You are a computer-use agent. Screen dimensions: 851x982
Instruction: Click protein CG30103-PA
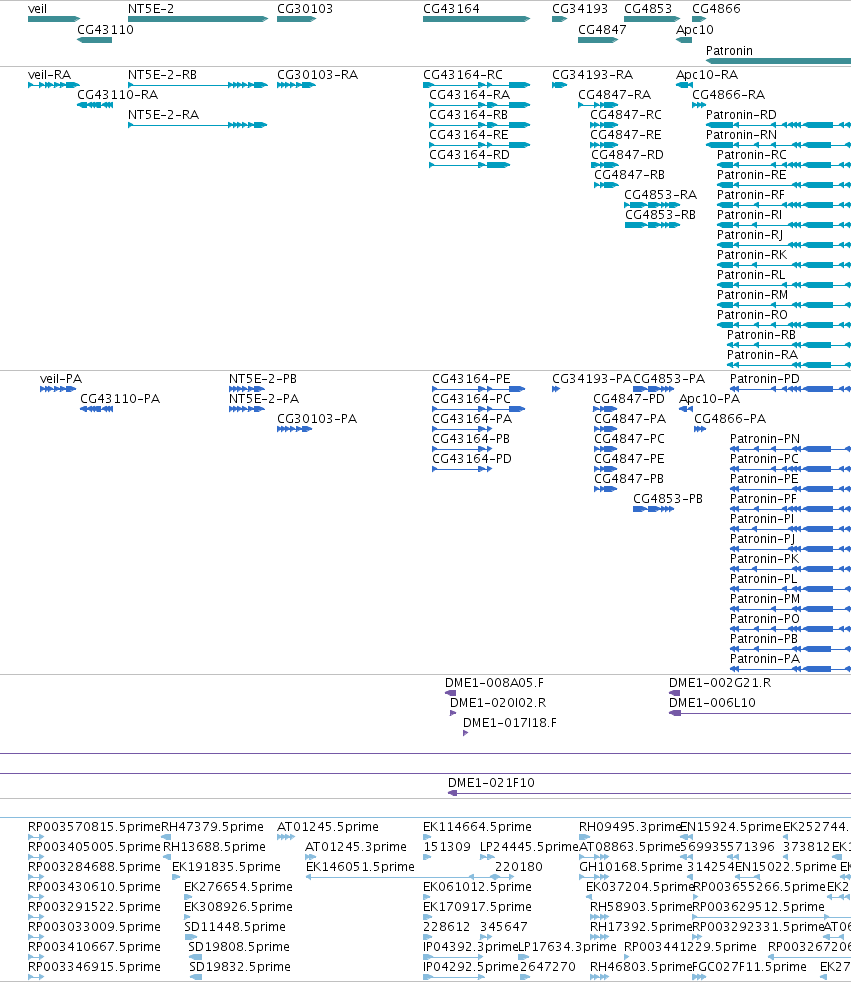pyautogui.click(x=317, y=419)
